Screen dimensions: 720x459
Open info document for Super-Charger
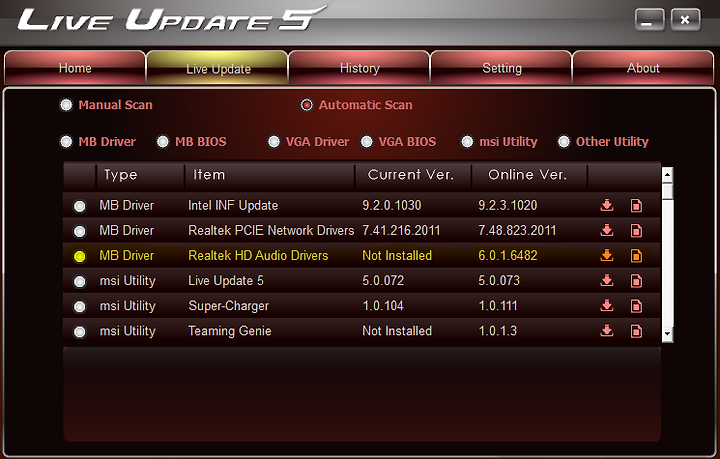tap(636, 306)
